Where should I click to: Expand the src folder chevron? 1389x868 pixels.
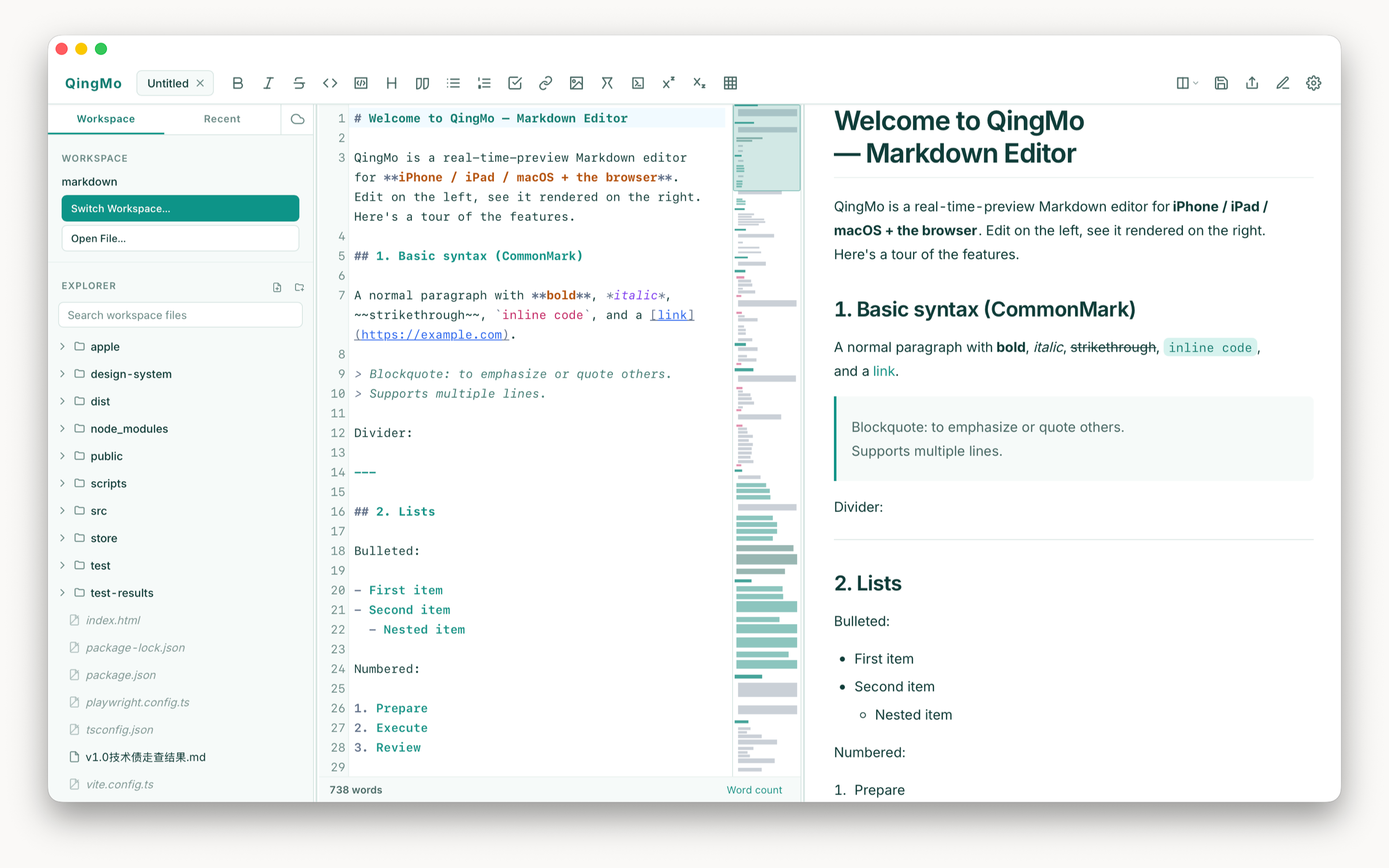[x=63, y=510]
